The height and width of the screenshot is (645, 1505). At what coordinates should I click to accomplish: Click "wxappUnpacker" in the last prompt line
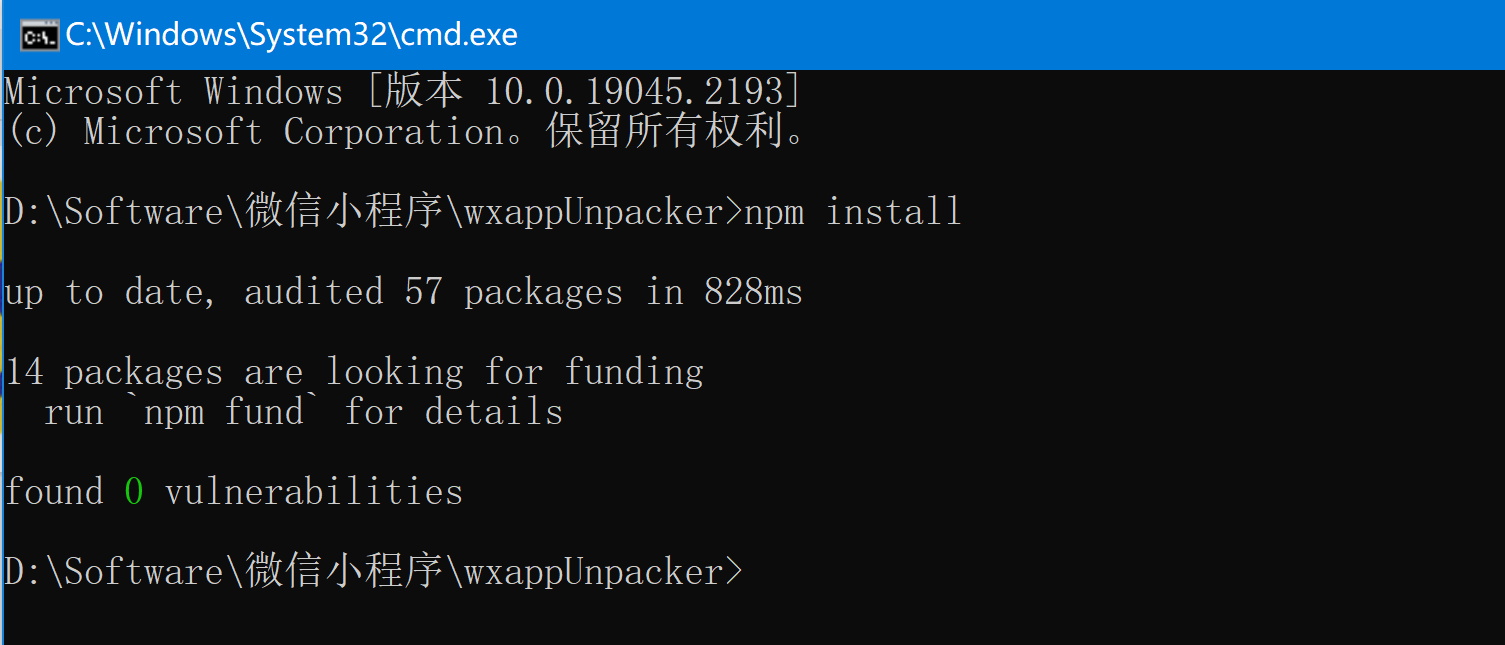[593, 572]
